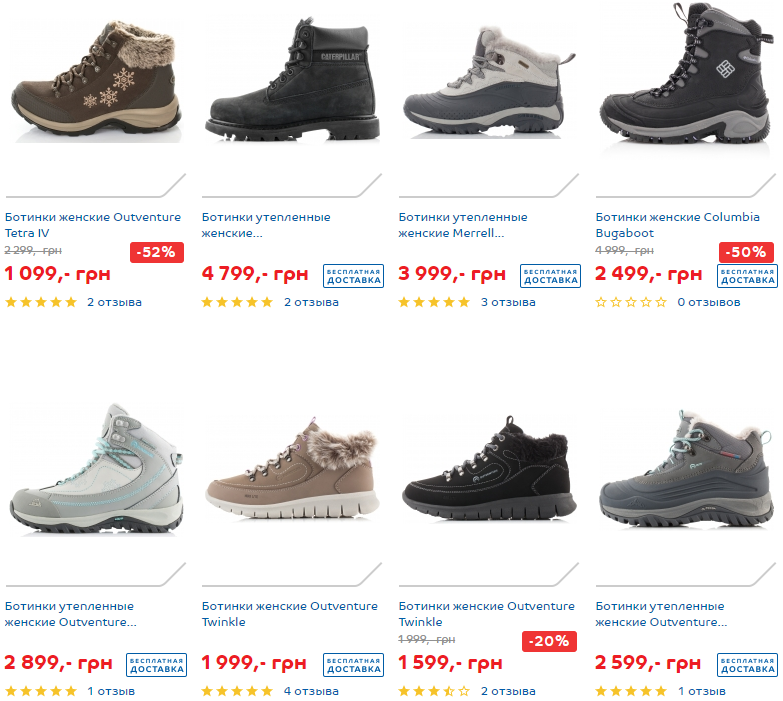Open the 4 отзыва reviews link
This screenshot has height=701, width=783.
[311, 691]
